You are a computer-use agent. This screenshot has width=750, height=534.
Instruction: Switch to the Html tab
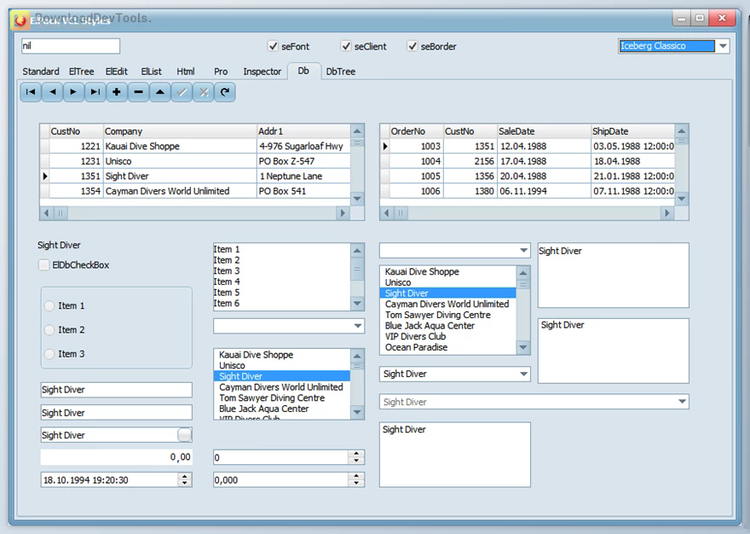point(186,71)
